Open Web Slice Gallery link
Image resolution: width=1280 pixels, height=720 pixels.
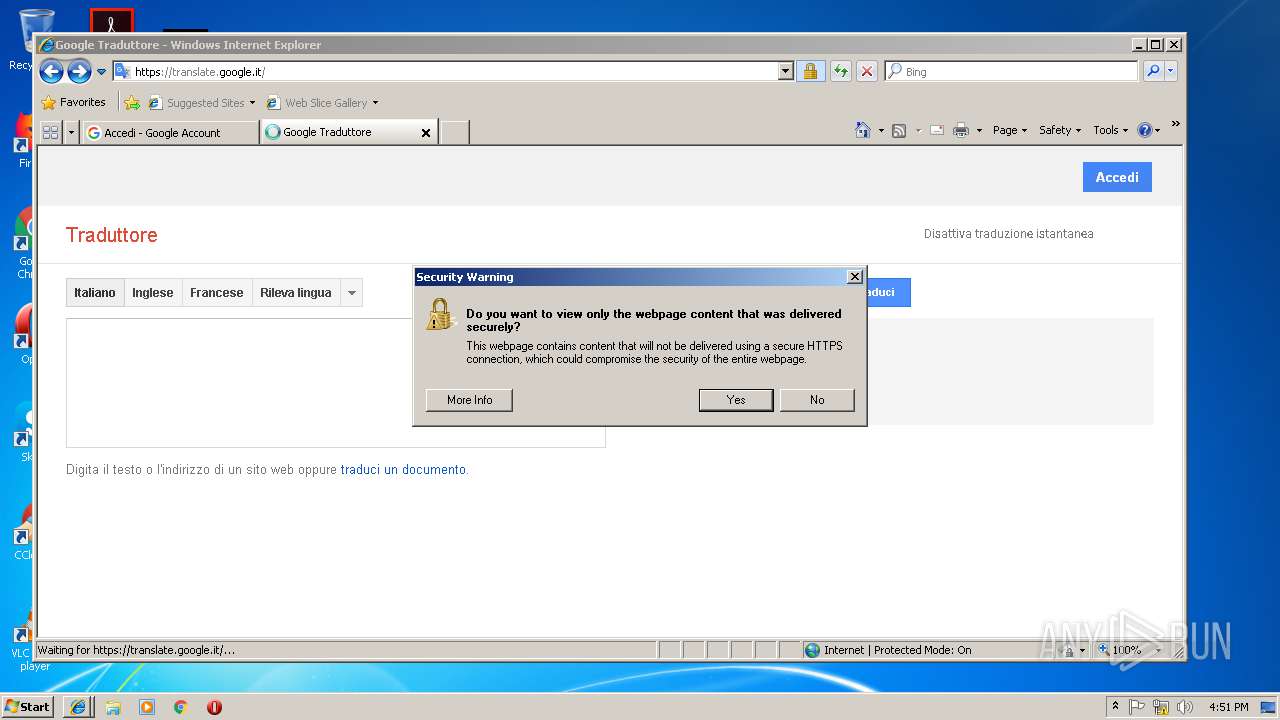tap(322, 102)
